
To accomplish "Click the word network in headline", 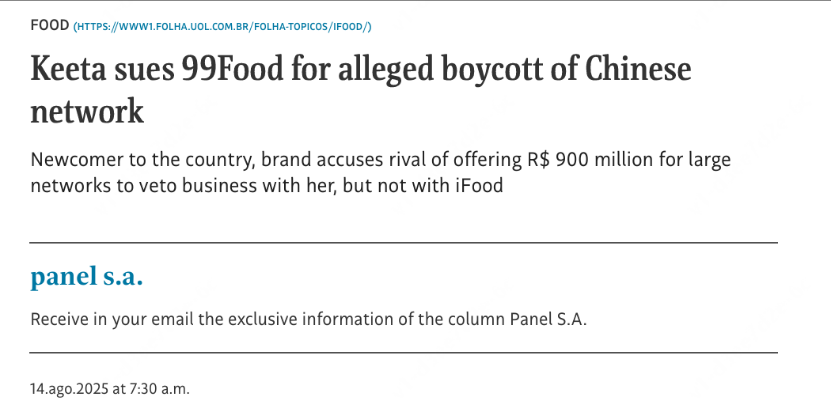I will tap(87, 111).
